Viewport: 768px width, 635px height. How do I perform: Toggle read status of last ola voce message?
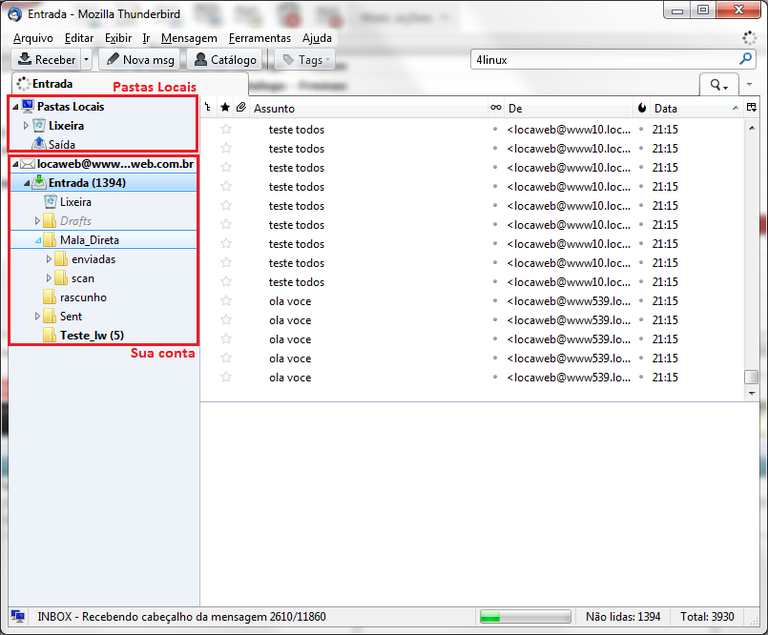pyautogui.click(x=495, y=377)
